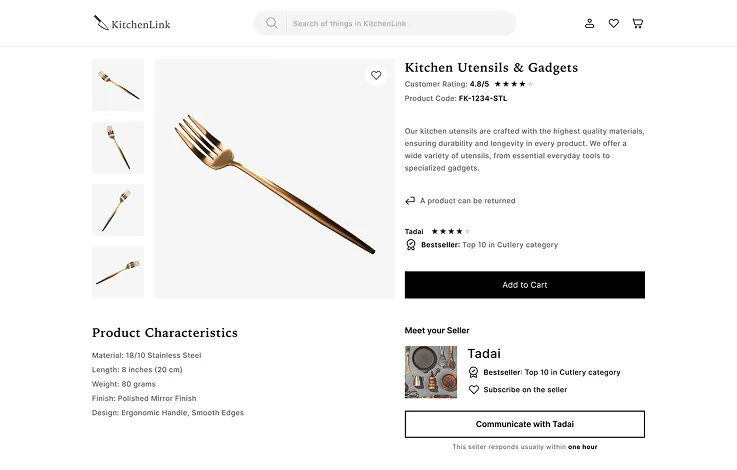Click the search magnifier icon
The image size is (737, 470).
tap(271, 23)
